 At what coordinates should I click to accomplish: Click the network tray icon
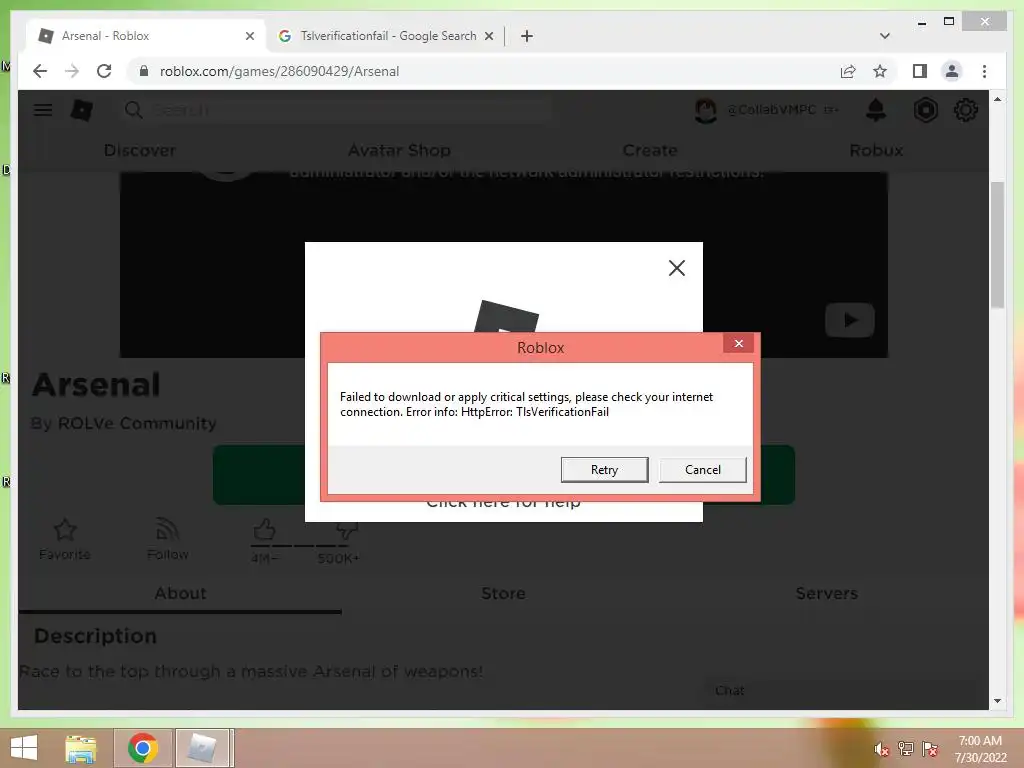click(x=905, y=749)
